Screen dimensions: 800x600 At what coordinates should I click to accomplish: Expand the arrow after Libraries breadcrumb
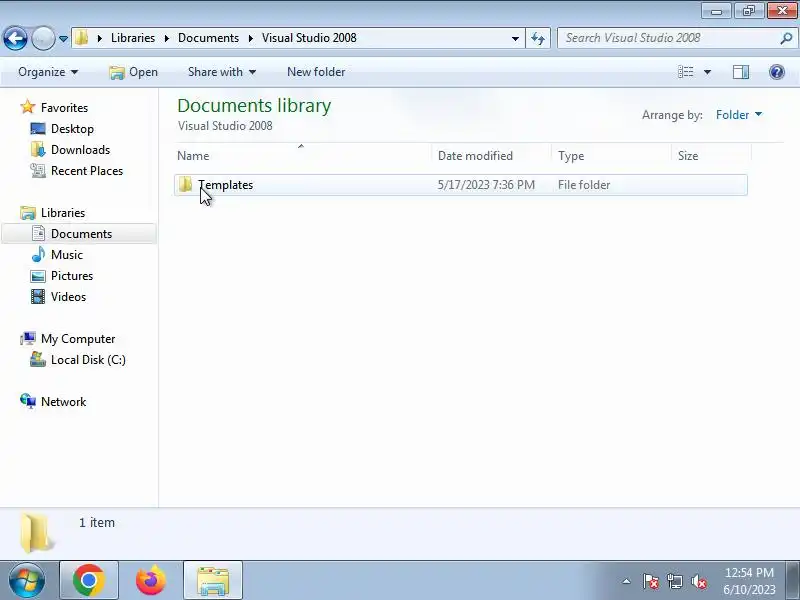pyautogui.click(x=166, y=38)
